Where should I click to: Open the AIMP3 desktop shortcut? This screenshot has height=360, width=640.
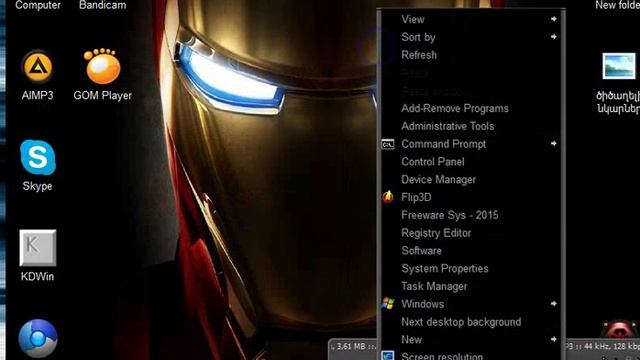tap(38, 67)
